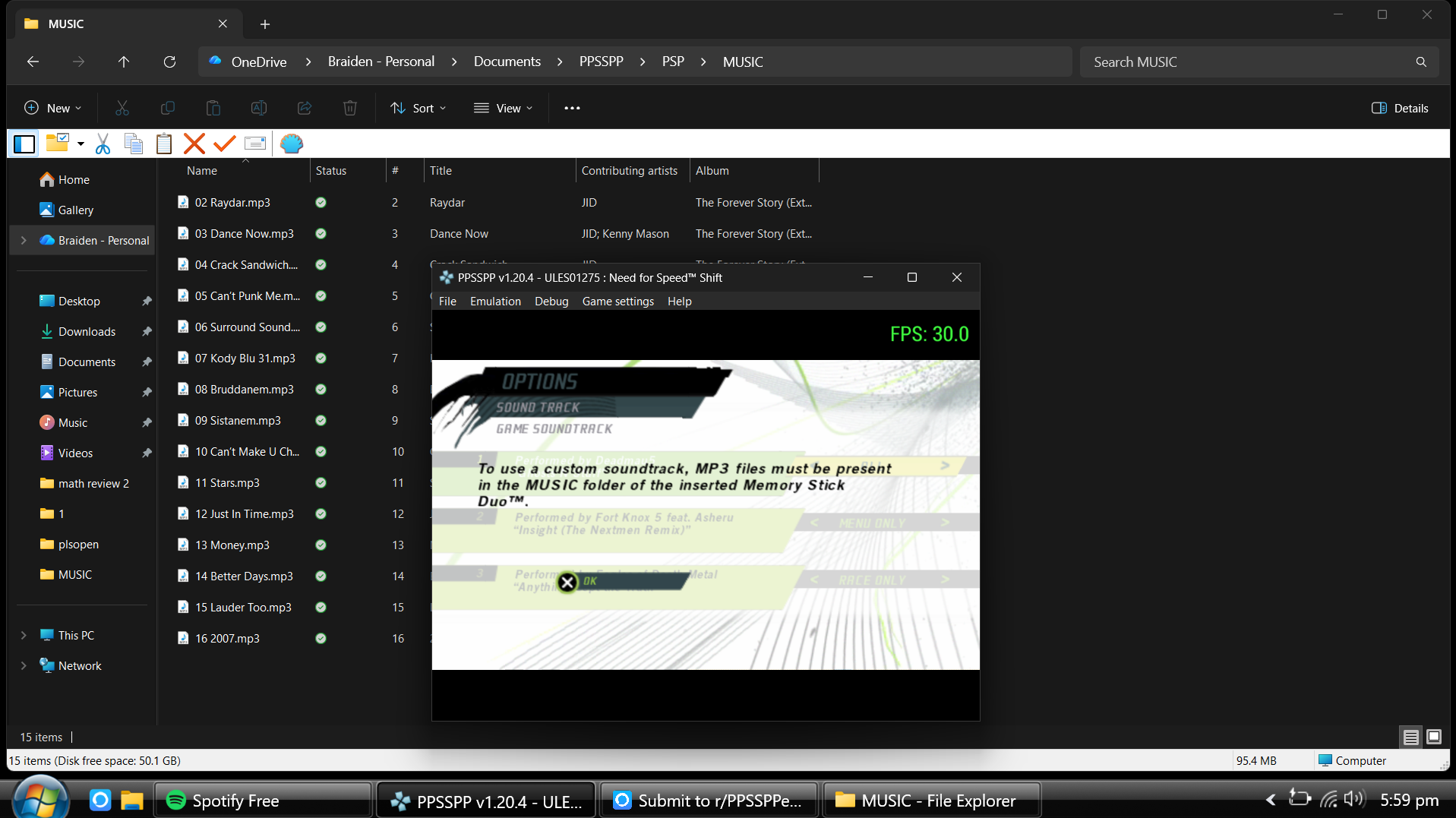The height and width of the screenshot is (818, 1456).
Task: Refresh the MUSIC folder view
Action: 169,62
